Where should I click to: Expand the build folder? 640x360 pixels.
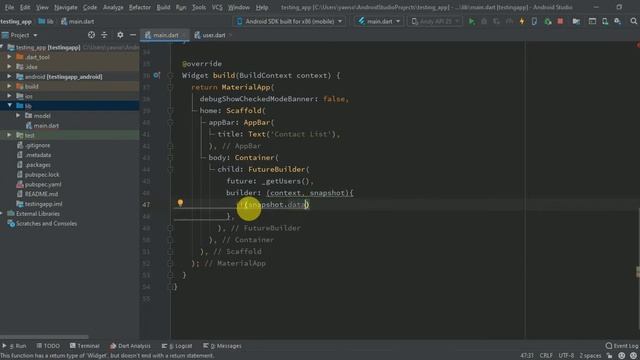tap(9, 86)
